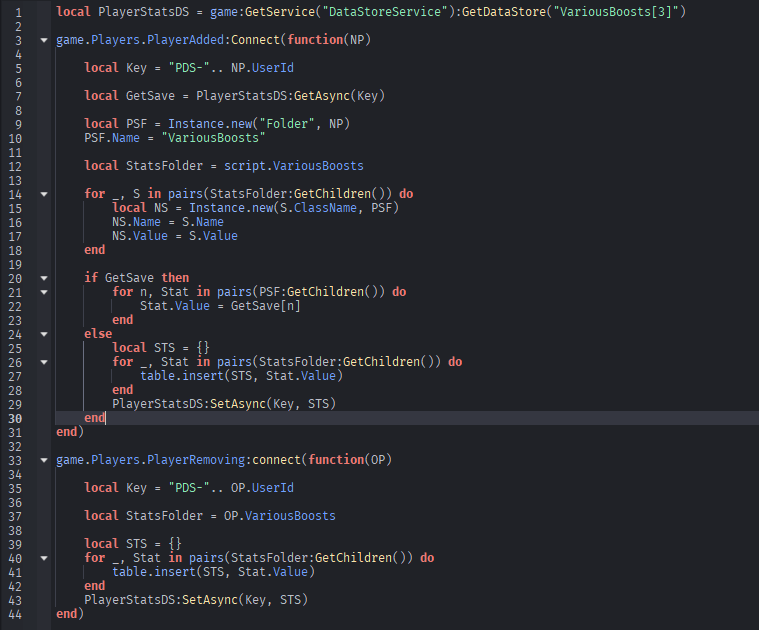This screenshot has width=759, height=630.
Task: Click the "VariousBoosts[3]" string on line 1
Action: 617,12
